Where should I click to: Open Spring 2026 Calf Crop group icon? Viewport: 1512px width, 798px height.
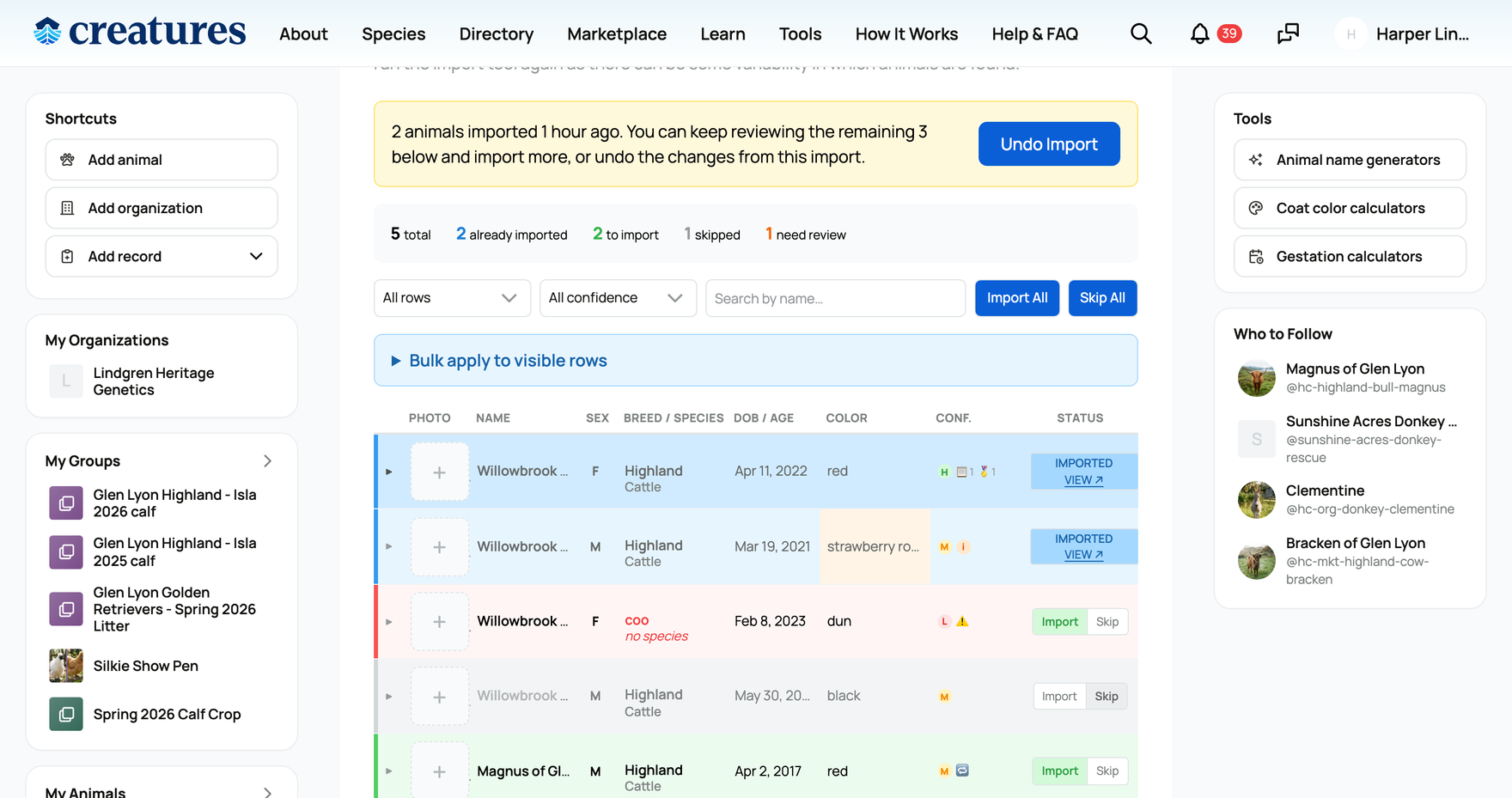point(66,714)
